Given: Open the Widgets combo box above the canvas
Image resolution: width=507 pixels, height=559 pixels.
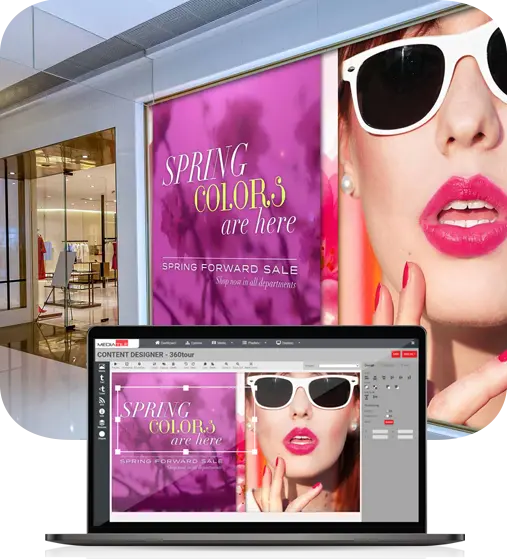Looking at the screenshot, I should coord(338,366).
